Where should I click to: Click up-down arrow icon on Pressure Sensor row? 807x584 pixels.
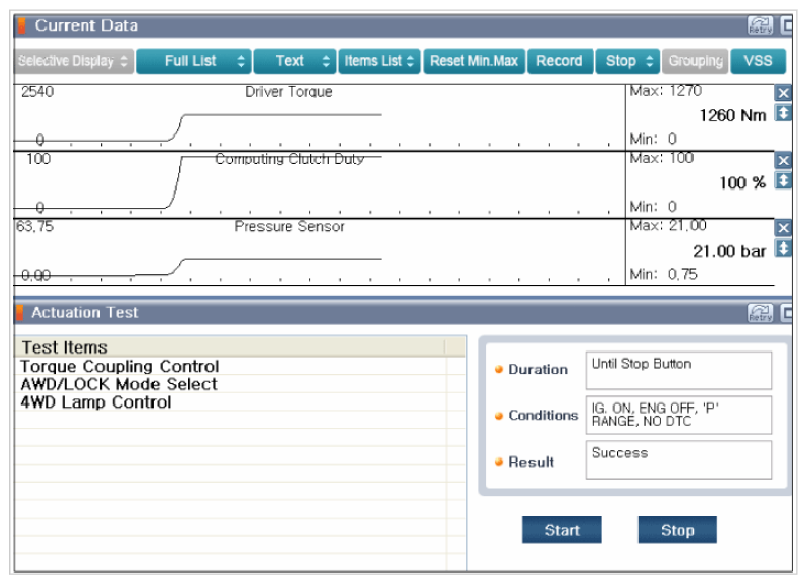[x=783, y=248]
